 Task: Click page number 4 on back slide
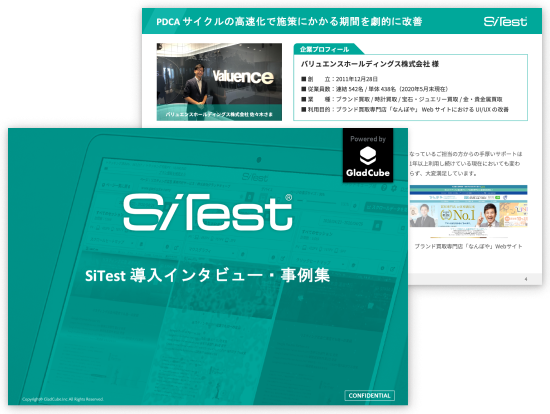526,279
